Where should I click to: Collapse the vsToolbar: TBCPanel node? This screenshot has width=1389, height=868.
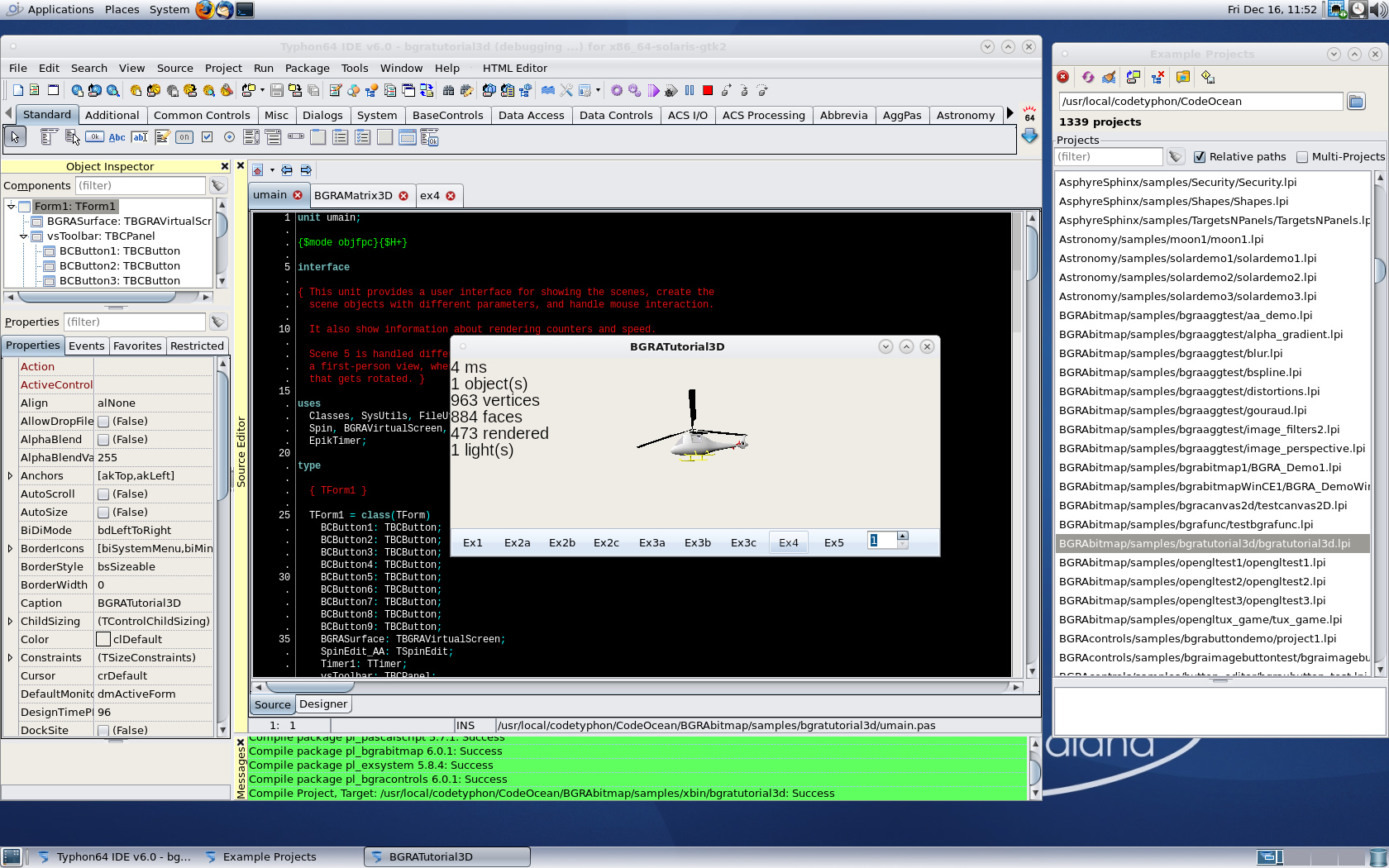point(23,236)
